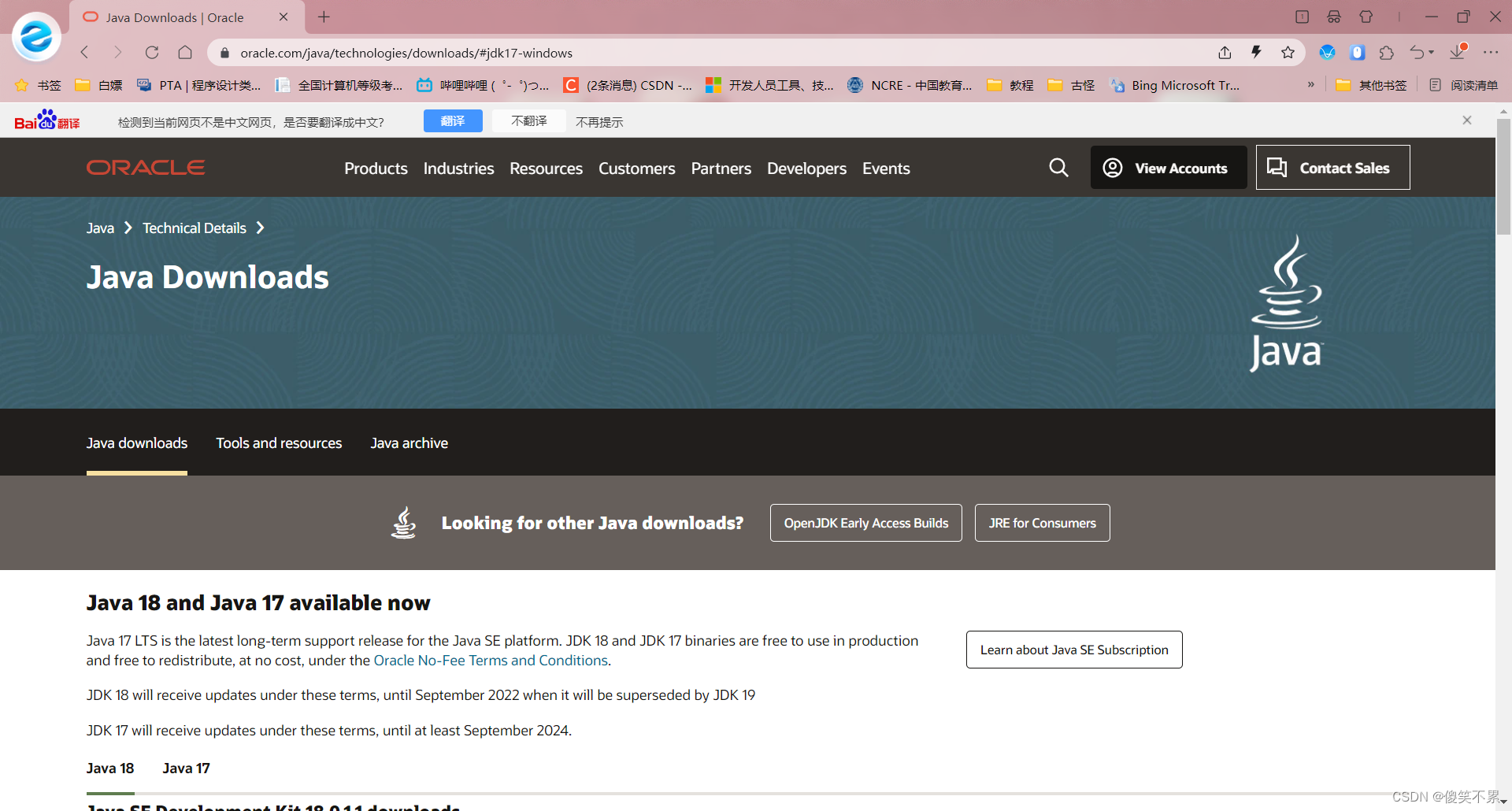Open the Industries menu

coord(458,168)
